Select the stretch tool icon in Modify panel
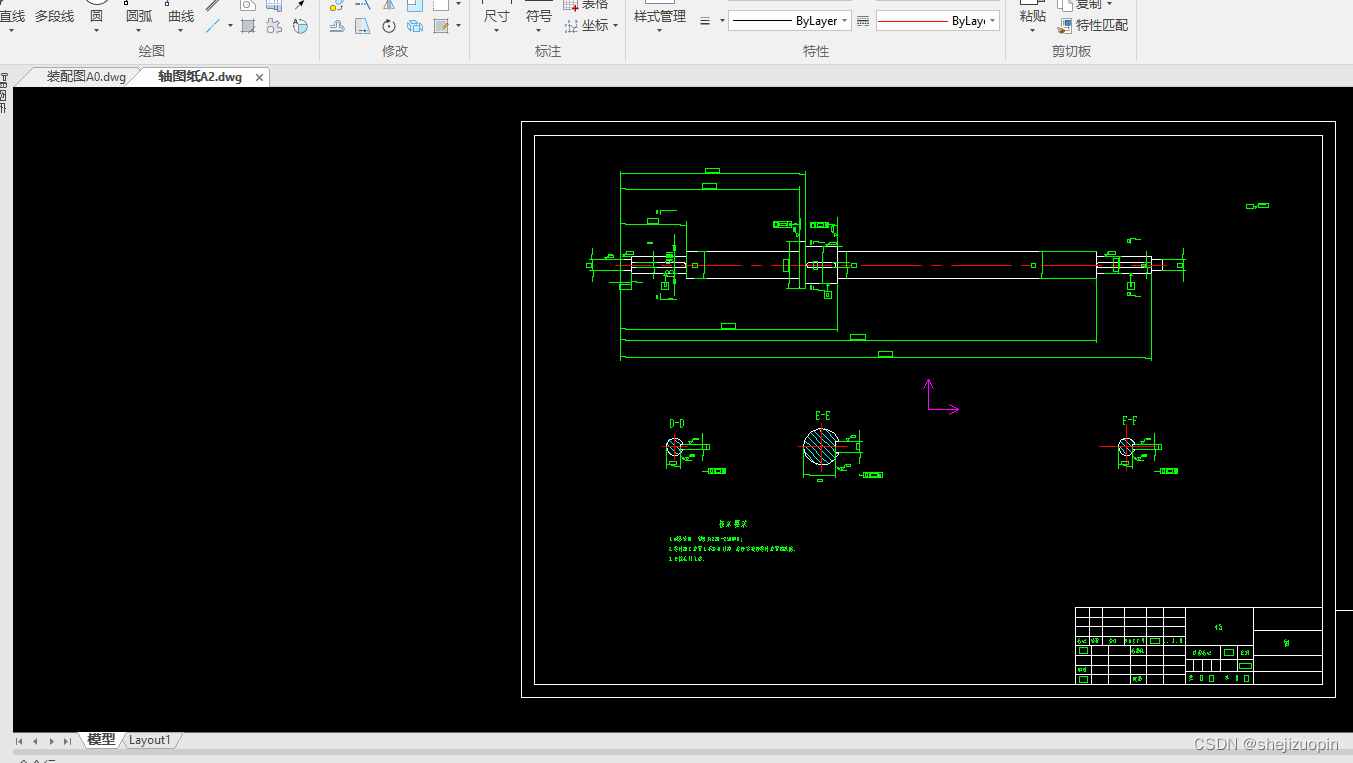The height and width of the screenshot is (763, 1353). pos(363,26)
